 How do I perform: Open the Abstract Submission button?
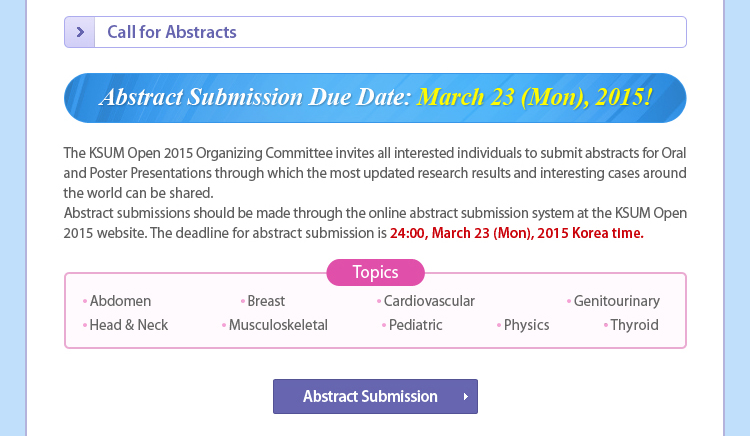click(x=375, y=396)
